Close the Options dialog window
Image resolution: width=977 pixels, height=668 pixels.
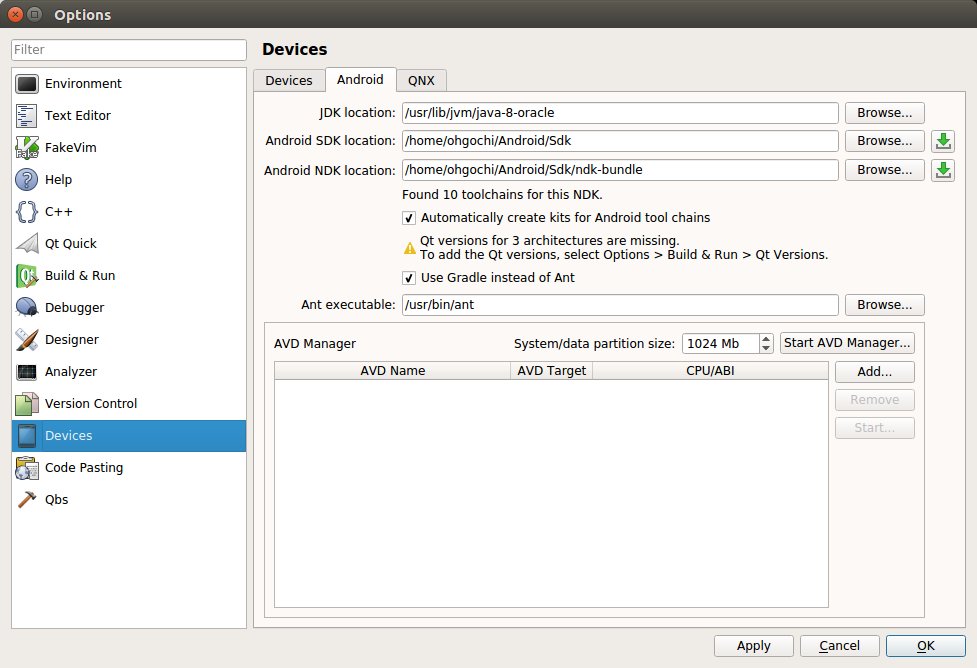coord(16,14)
